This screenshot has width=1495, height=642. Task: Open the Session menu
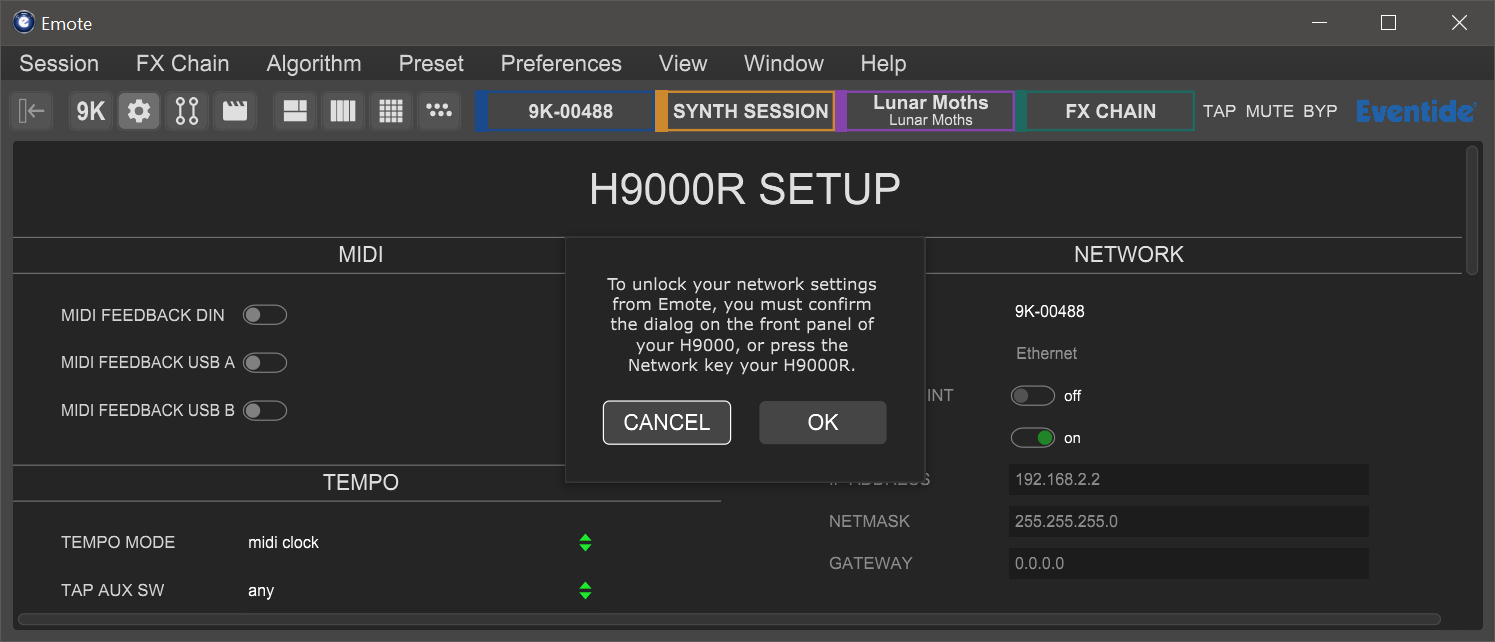point(59,64)
